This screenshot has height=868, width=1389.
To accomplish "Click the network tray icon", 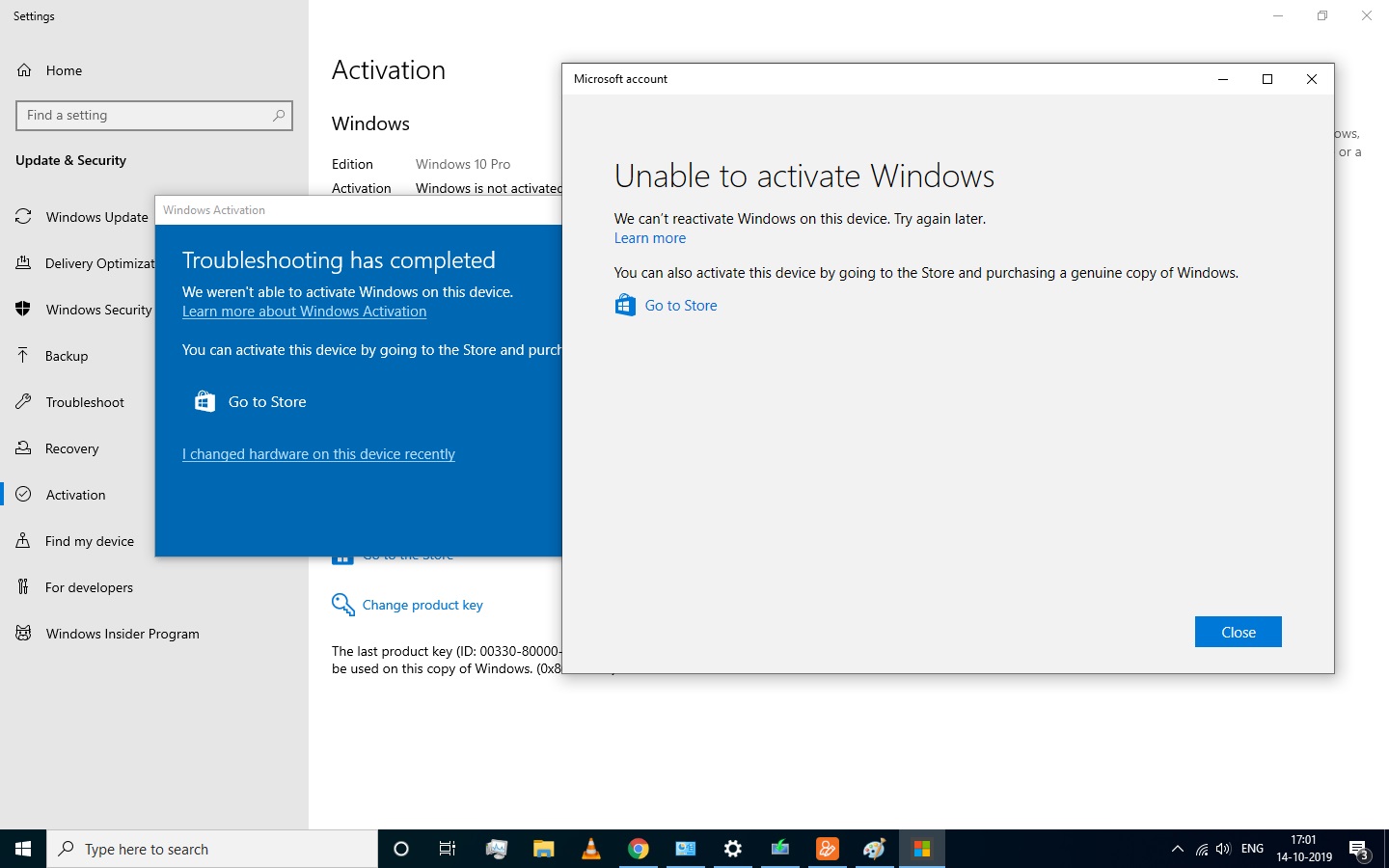I will [x=1201, y=849].
